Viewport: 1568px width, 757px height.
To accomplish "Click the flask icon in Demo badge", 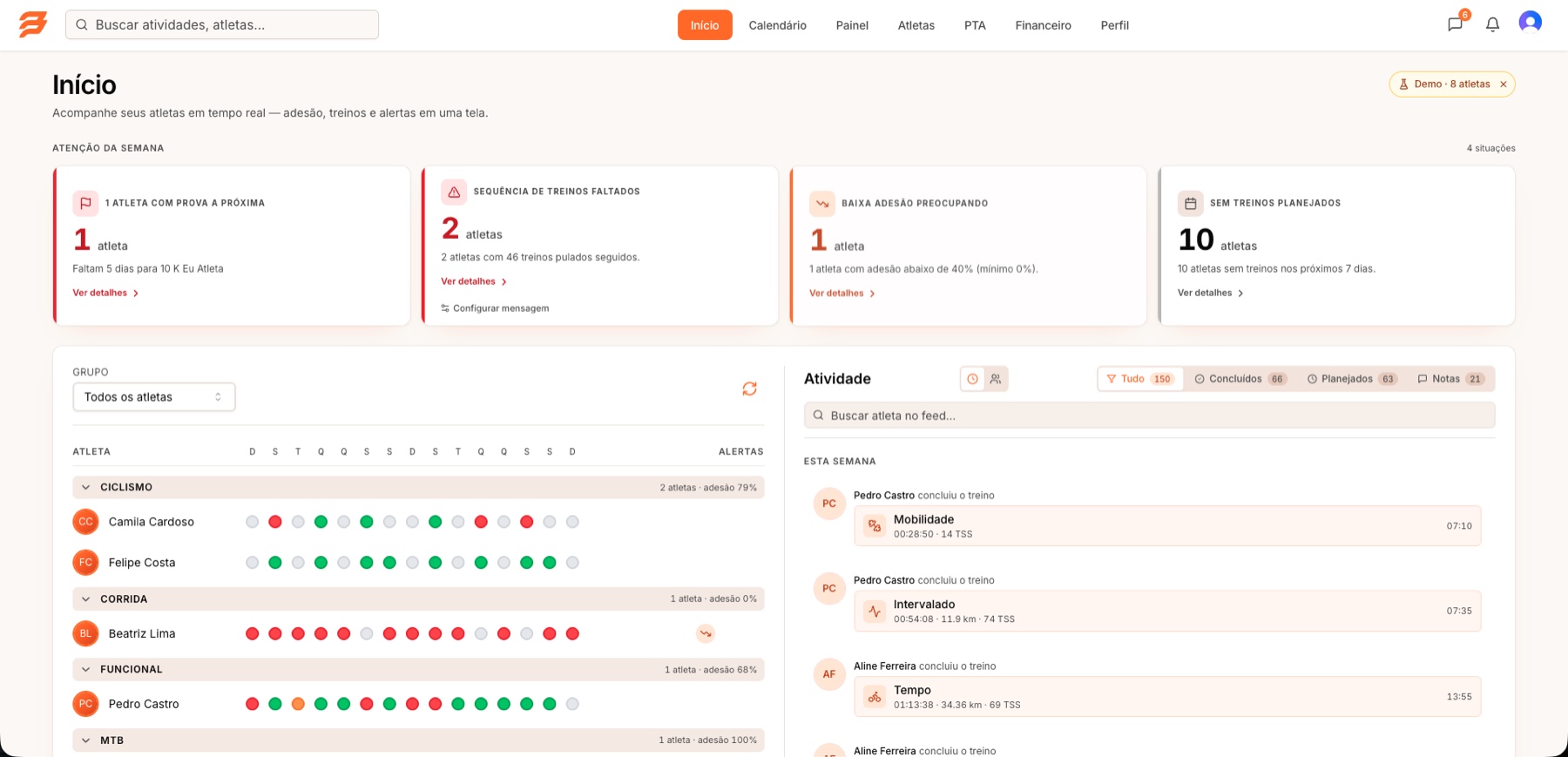I will pyautogui.click(x=1403, y=84).
